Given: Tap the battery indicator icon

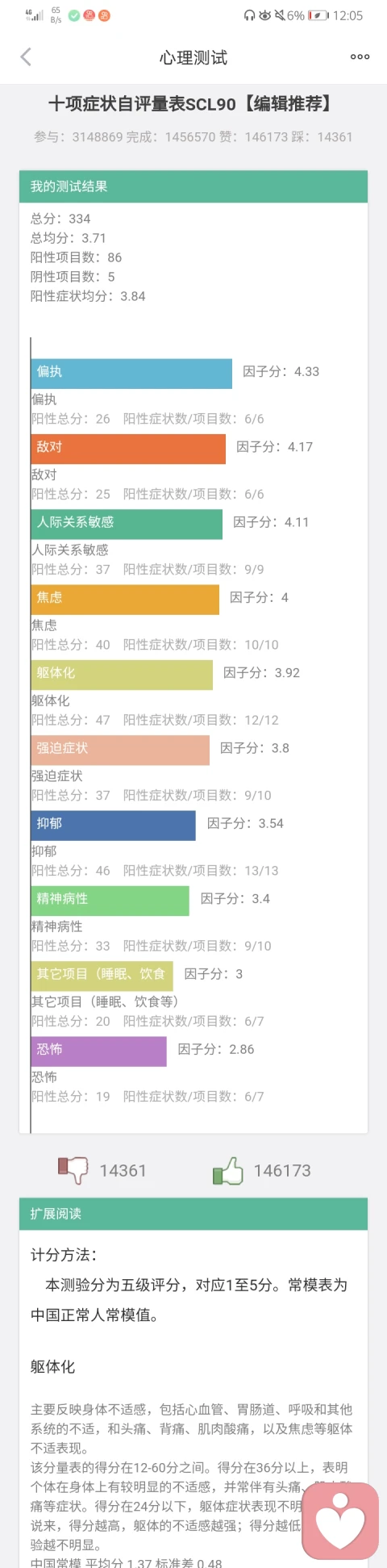Looking at the screenshot, I should click(x=318, y=15).
